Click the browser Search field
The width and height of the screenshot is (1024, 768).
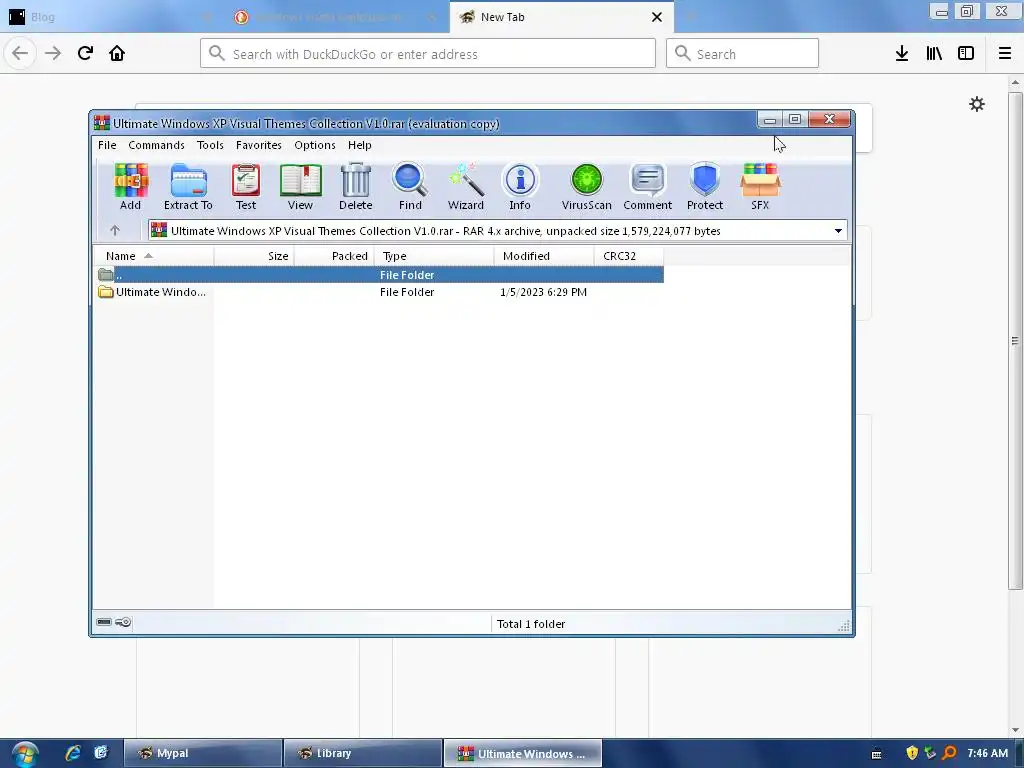click(x=742, y=53)
